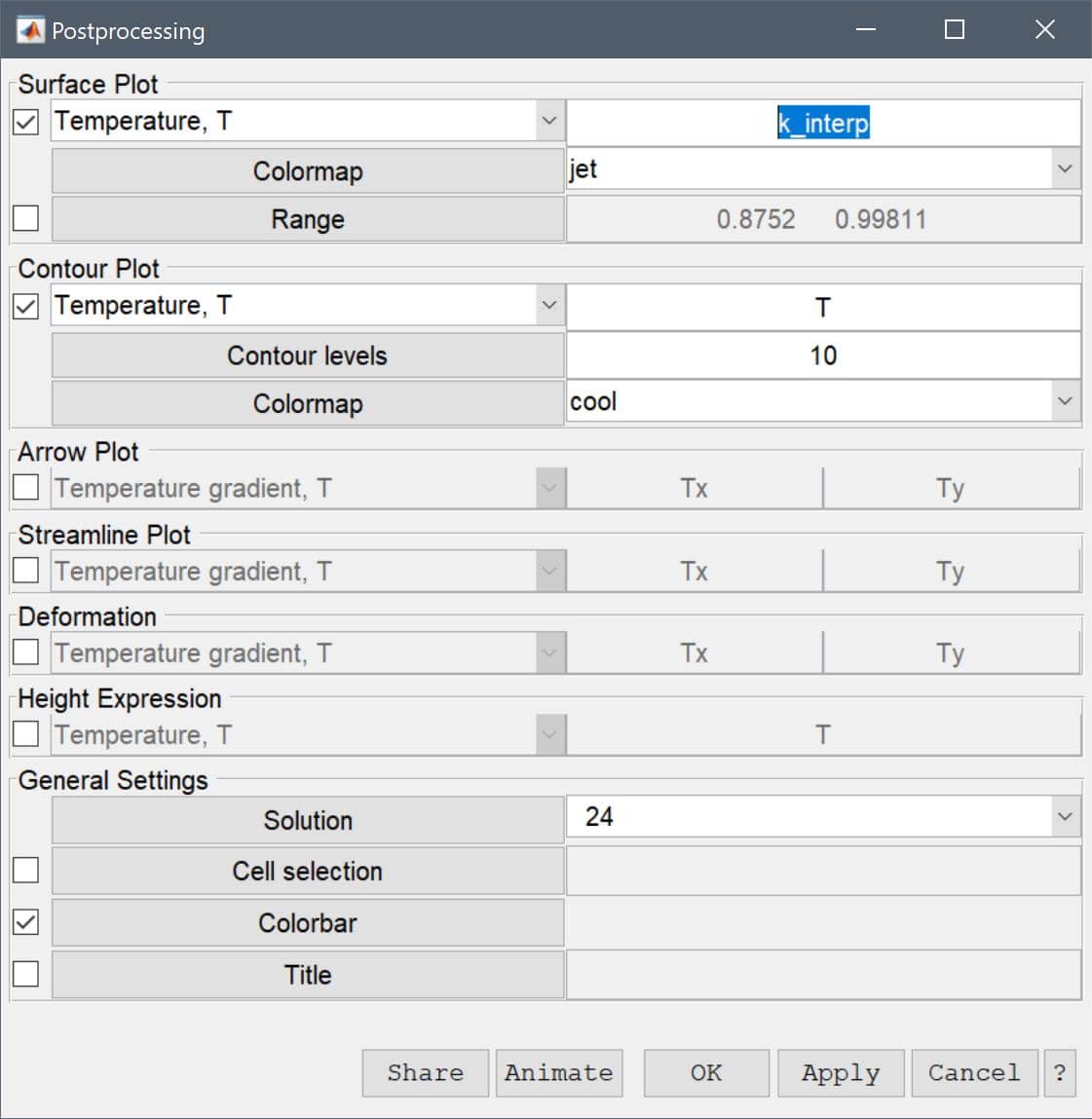
Task: Enable the Streamline Plot checkbox
Action: point(25,570)
